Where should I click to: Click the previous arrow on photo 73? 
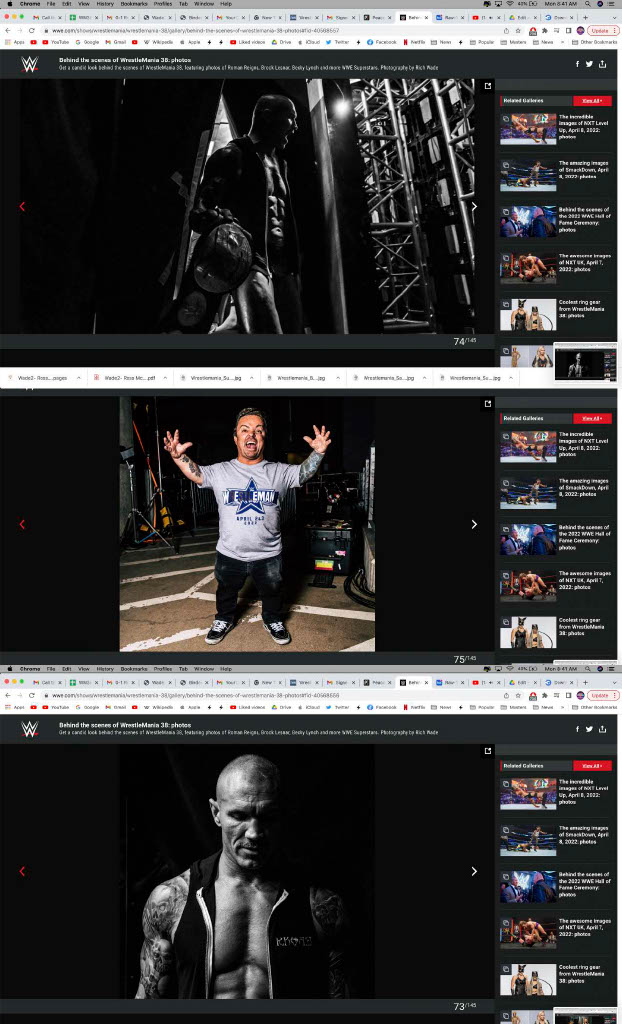pos(22,871)
